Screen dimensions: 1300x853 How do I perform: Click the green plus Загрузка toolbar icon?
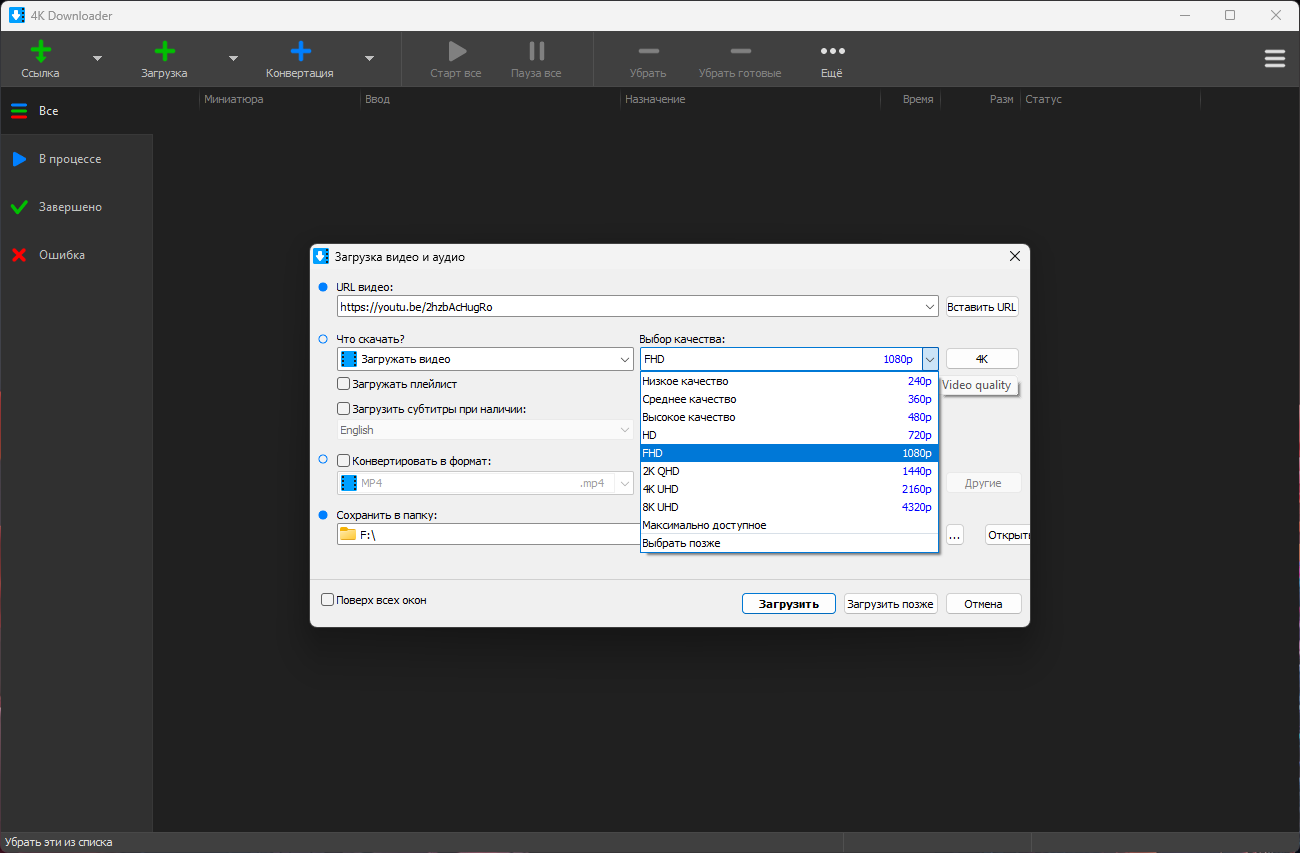point(164,51)
